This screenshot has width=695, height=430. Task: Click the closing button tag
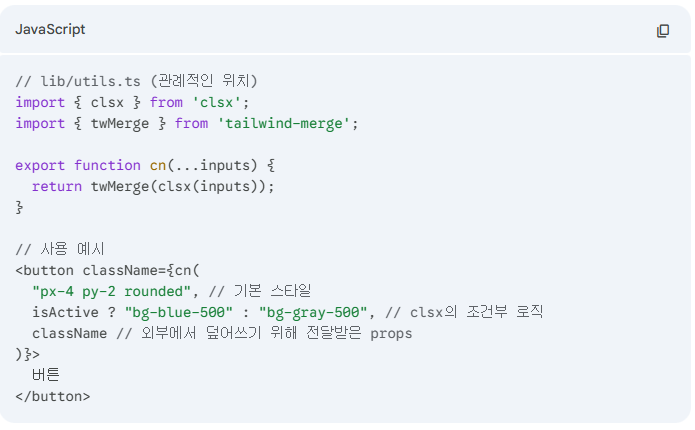click(x=52, y=396)
